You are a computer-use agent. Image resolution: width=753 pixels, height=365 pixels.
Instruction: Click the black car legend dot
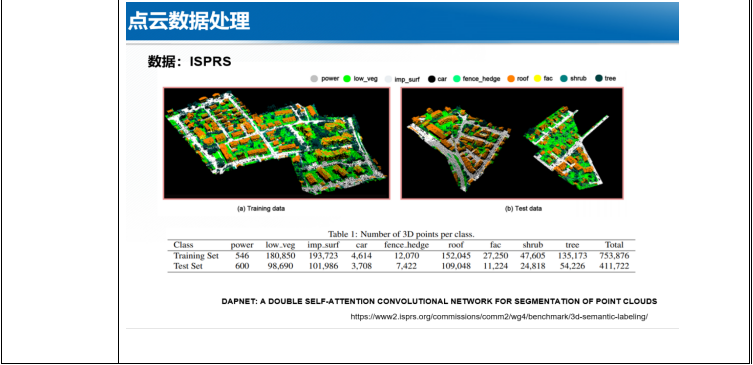(431, 79)
